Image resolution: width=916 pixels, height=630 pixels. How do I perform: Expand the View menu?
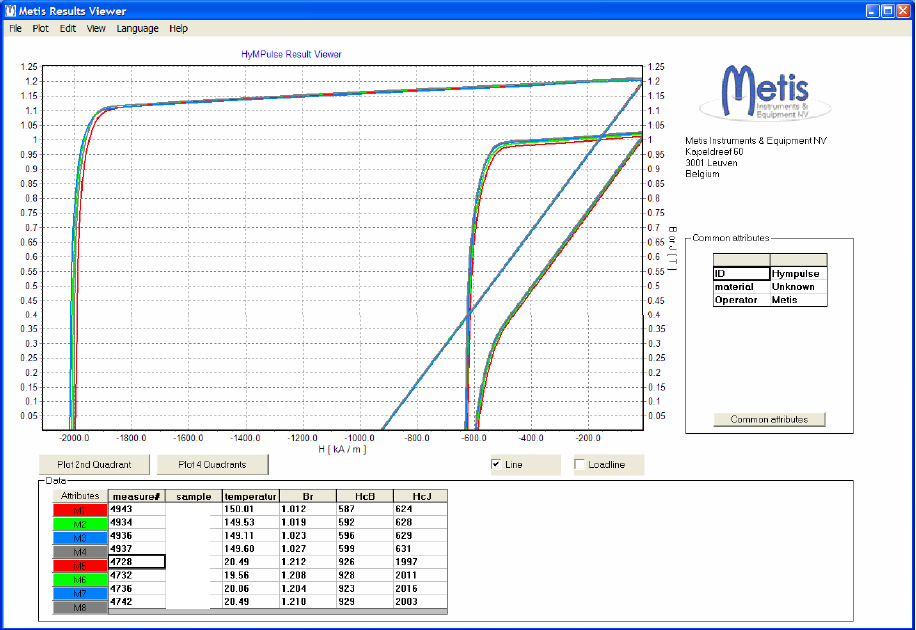(96, 29)
